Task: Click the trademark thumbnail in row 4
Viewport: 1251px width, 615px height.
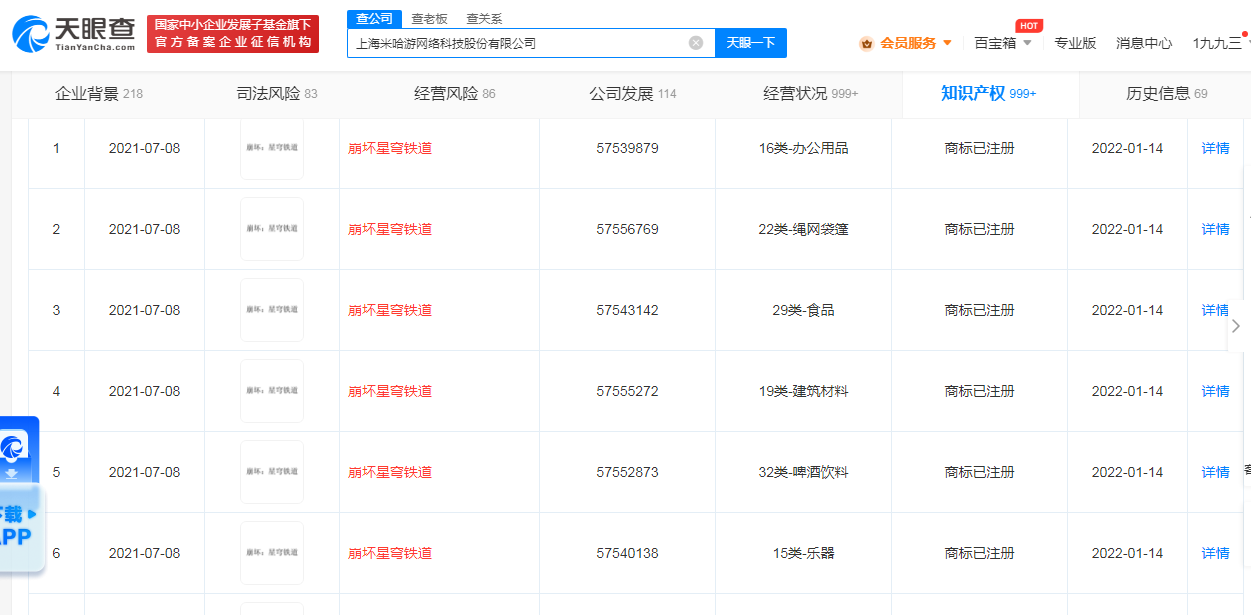Action: click(272, 391)
